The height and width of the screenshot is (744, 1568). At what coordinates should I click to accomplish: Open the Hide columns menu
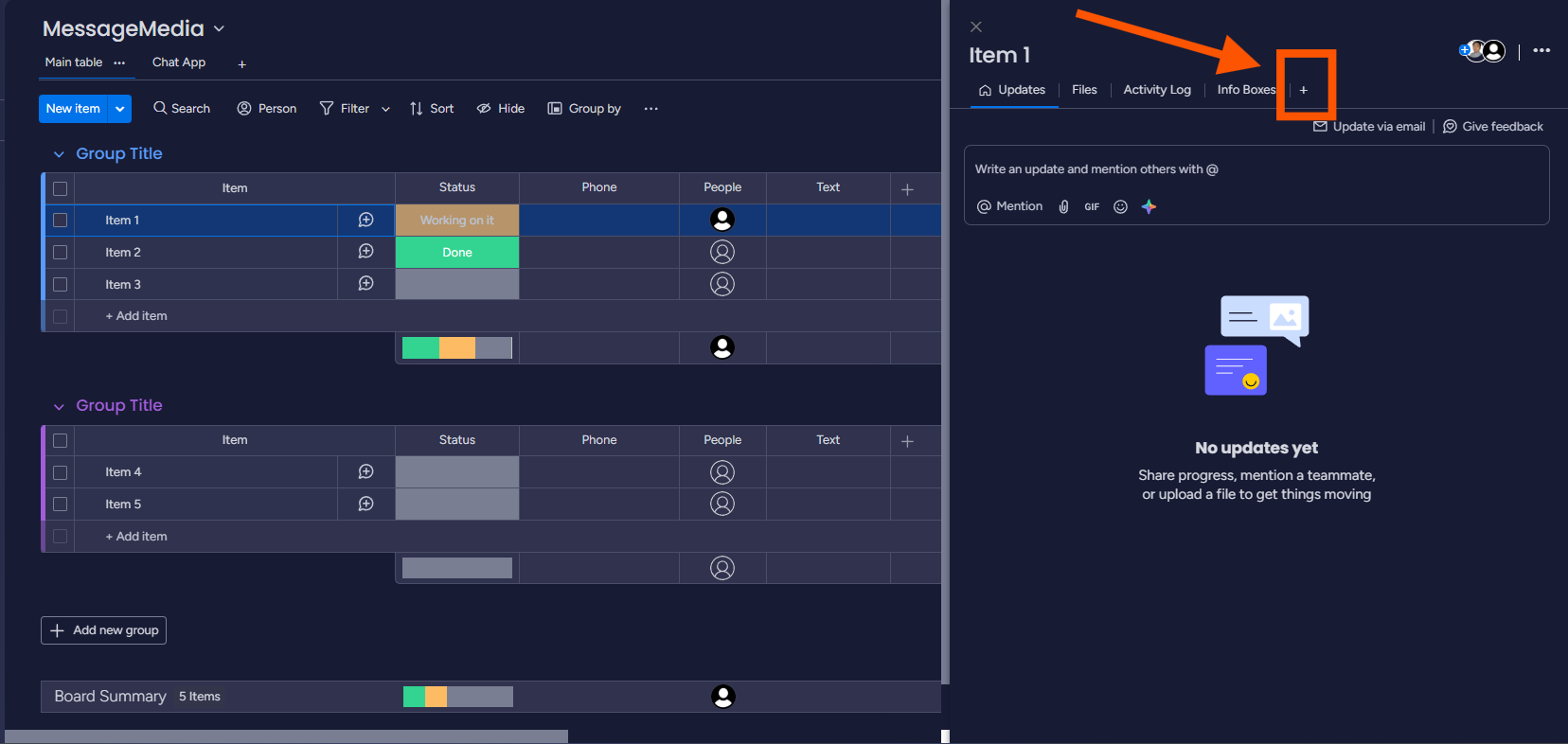click(x=501, y=109)
